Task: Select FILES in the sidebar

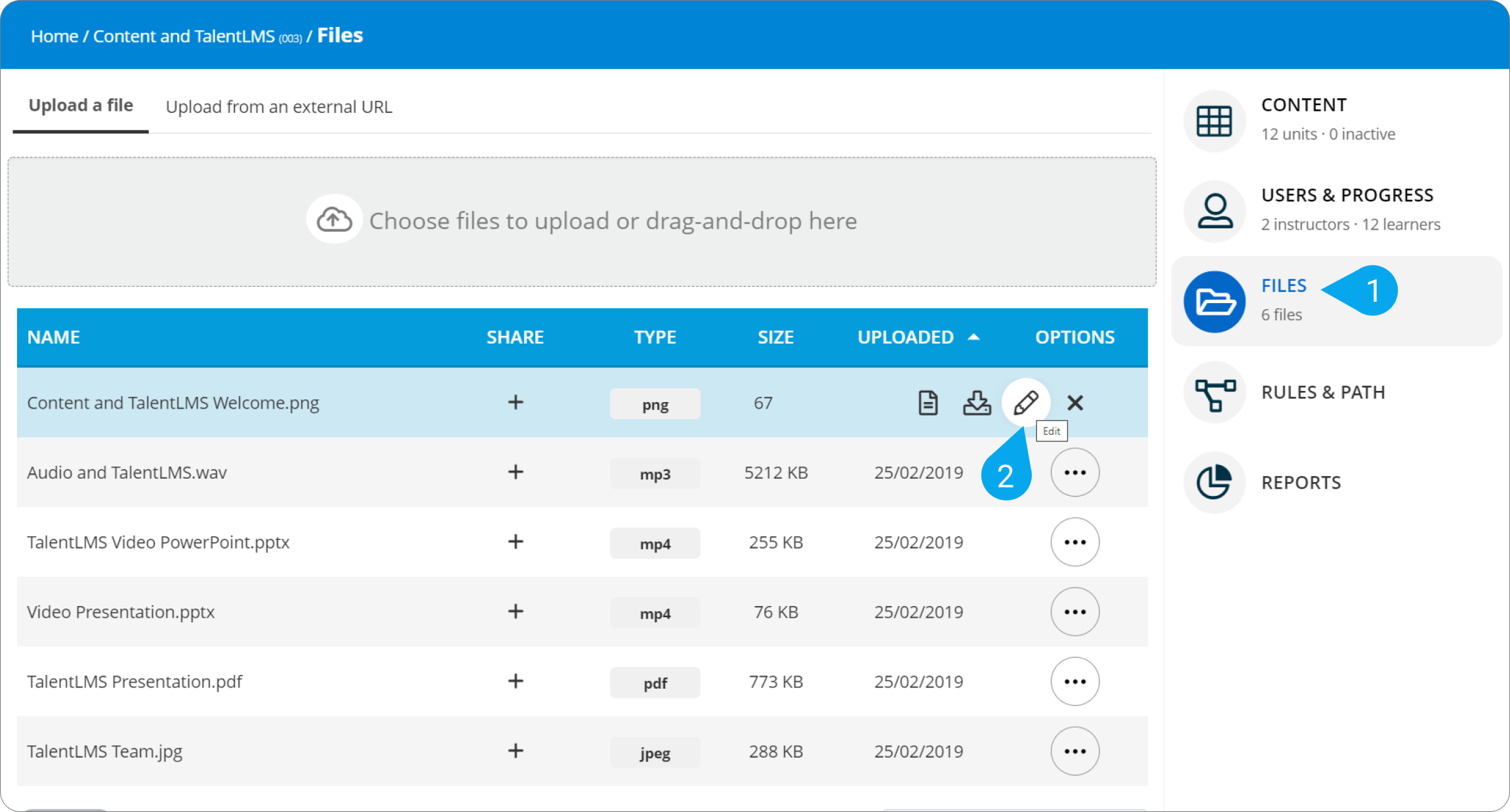Action: [1284, 286]
